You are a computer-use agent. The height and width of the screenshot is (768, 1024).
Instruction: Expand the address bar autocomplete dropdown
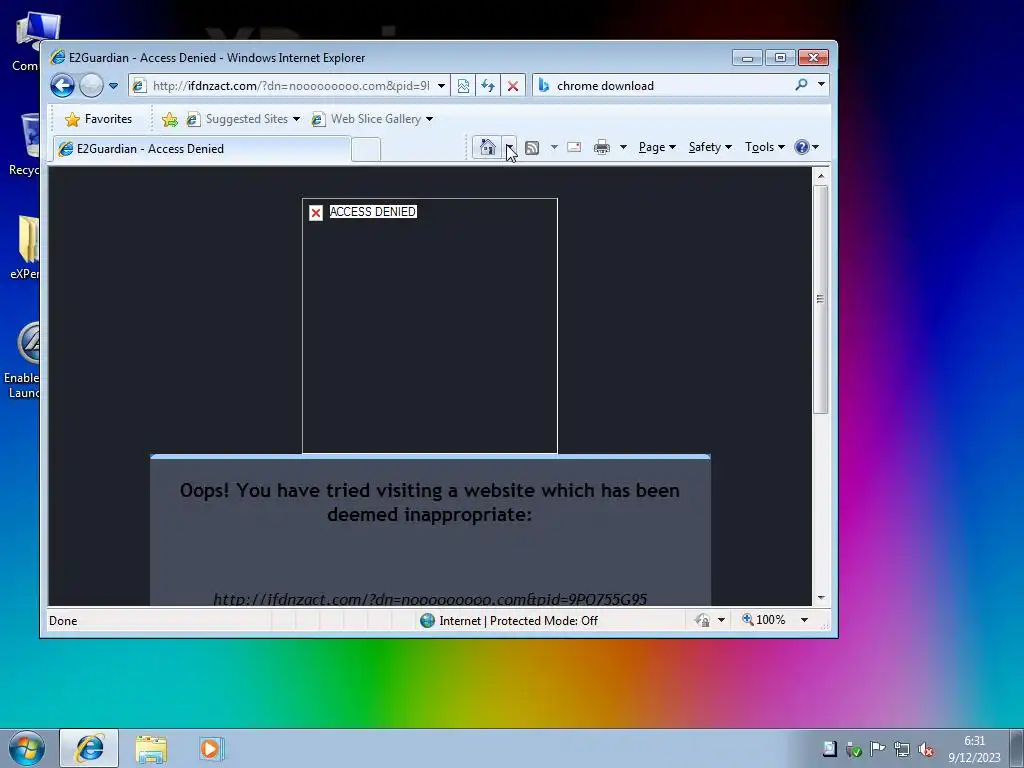tap(441, 86)
